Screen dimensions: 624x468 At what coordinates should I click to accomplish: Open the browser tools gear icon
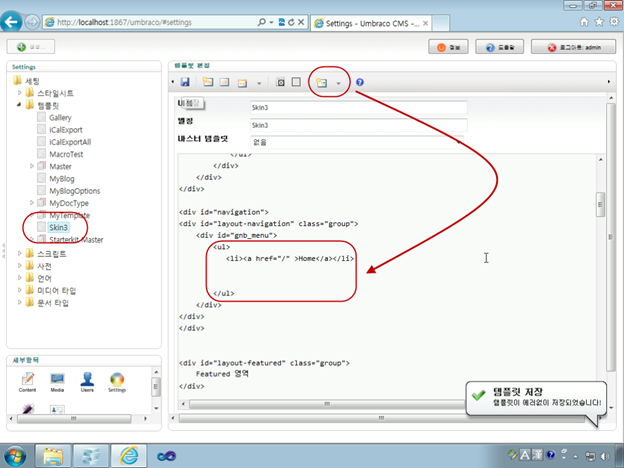pos(614,22)
